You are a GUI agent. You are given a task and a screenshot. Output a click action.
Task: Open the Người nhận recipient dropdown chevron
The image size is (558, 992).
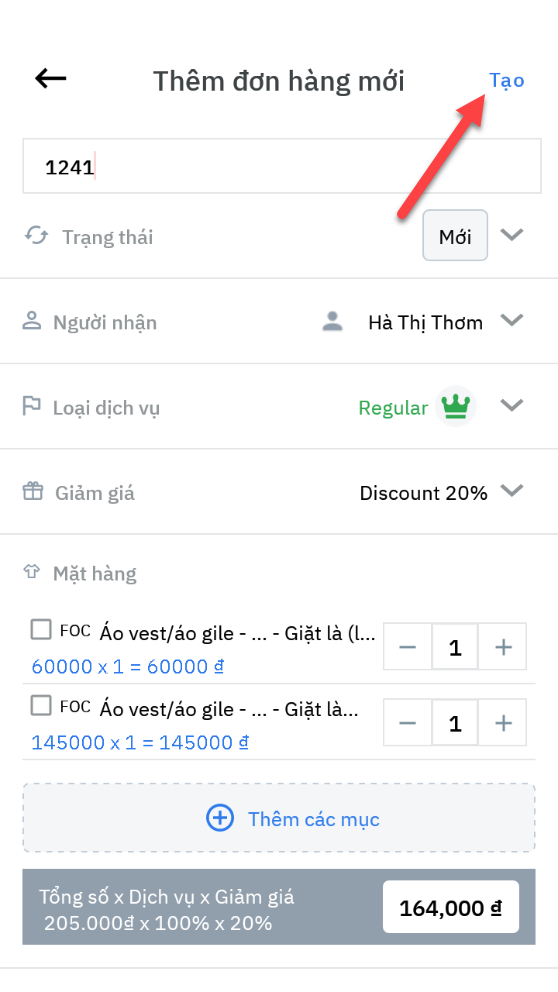511,320
